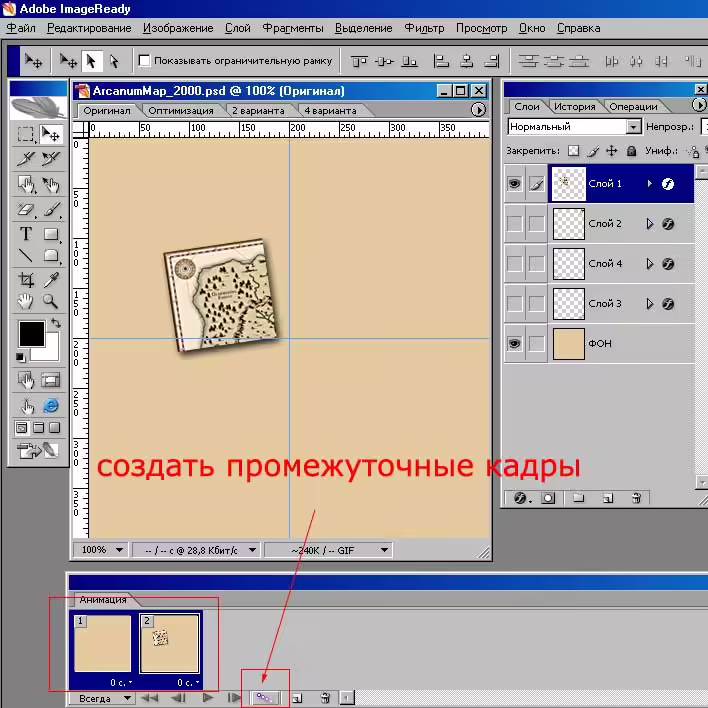708x708 pixels.
Task: Duplicate the current animation frame
Action: (x=297, y=698)
